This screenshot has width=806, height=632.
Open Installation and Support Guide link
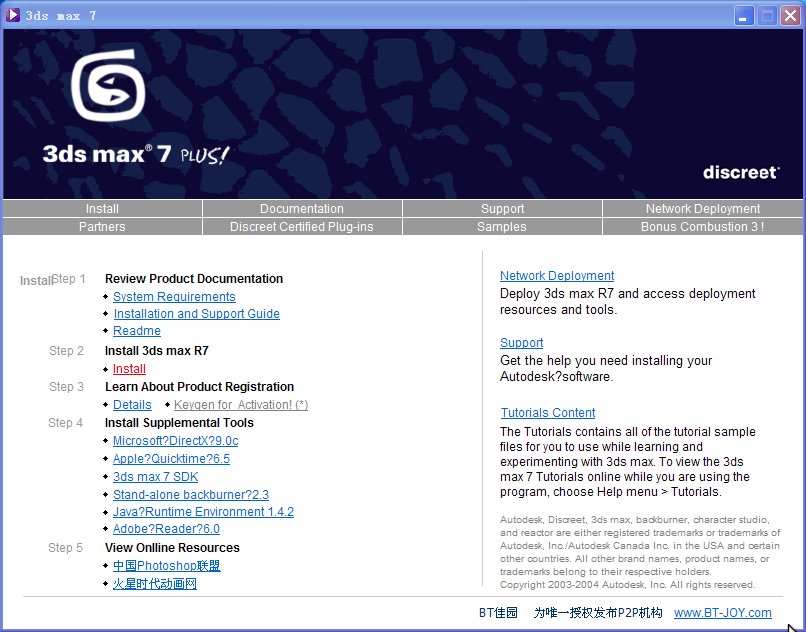(196, 314)
